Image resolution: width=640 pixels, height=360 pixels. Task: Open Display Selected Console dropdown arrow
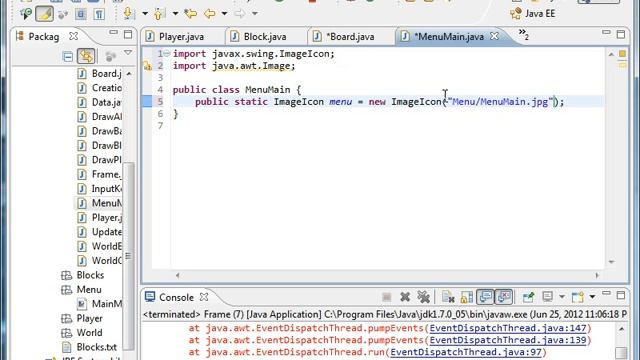pos(562,297)
